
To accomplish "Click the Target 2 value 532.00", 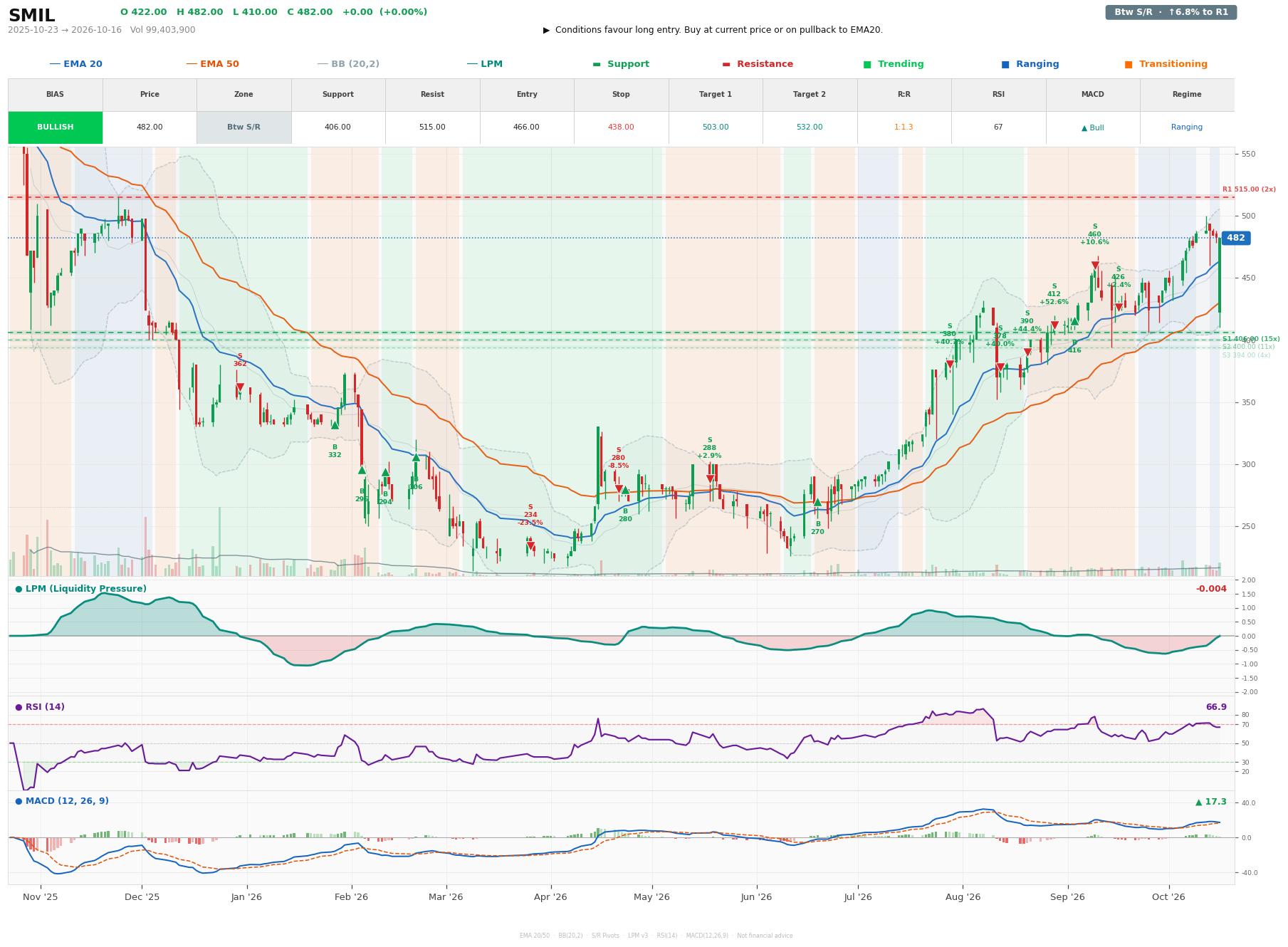I will 810,127.
